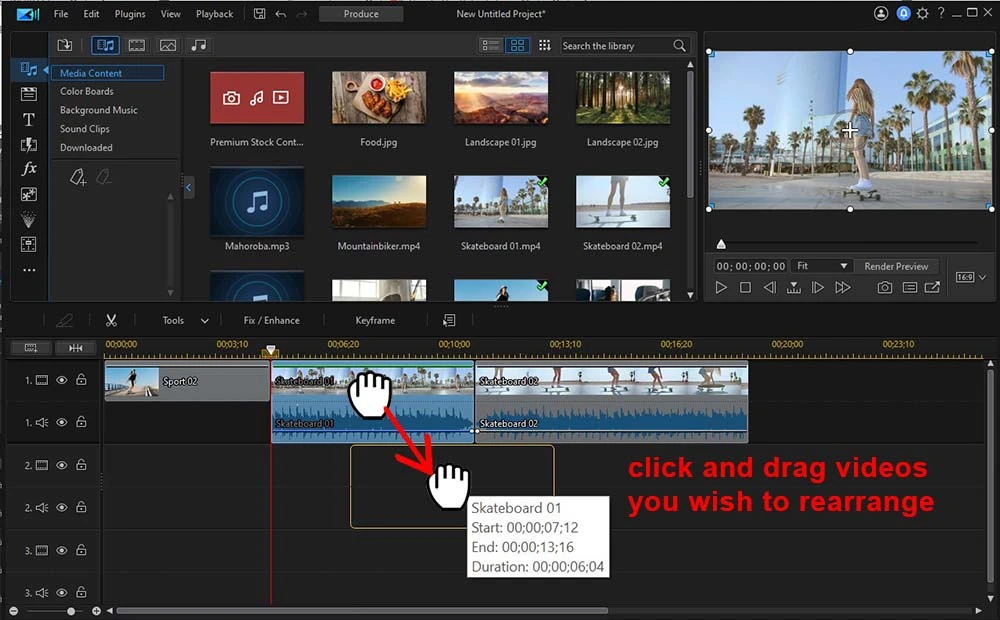Open the Transition room icon

29,144
